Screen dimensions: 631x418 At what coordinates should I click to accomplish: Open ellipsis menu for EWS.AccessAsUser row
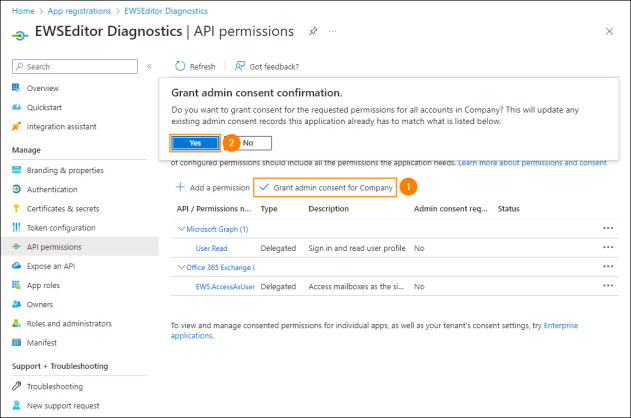[608, 286]
